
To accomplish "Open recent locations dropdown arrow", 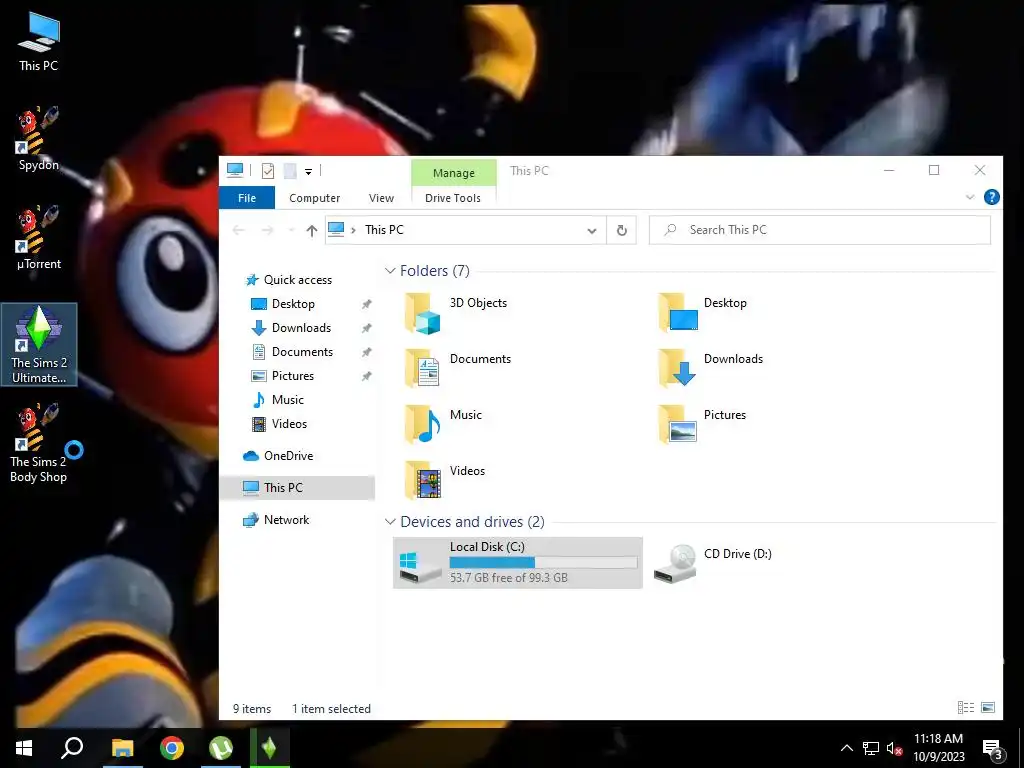I will coord(291,230).
